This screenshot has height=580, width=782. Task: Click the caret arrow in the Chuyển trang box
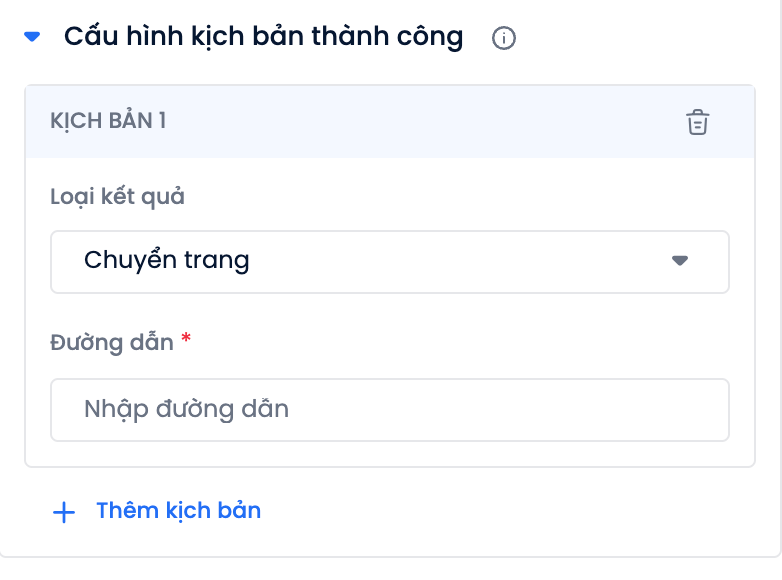click(x=680, y=260)
